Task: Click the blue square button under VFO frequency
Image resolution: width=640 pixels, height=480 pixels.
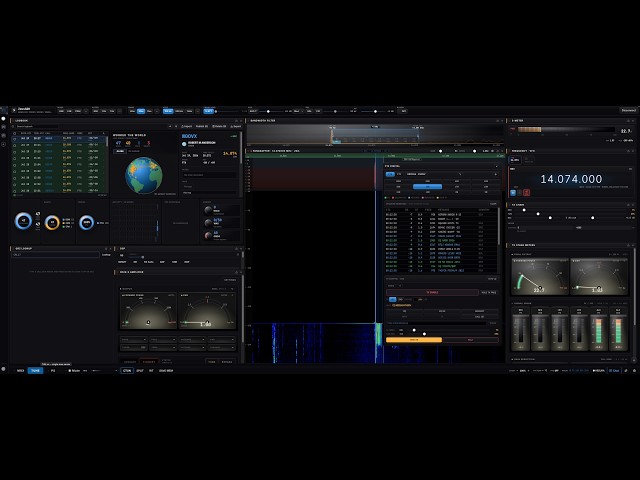Action: (x=513, y=192)
